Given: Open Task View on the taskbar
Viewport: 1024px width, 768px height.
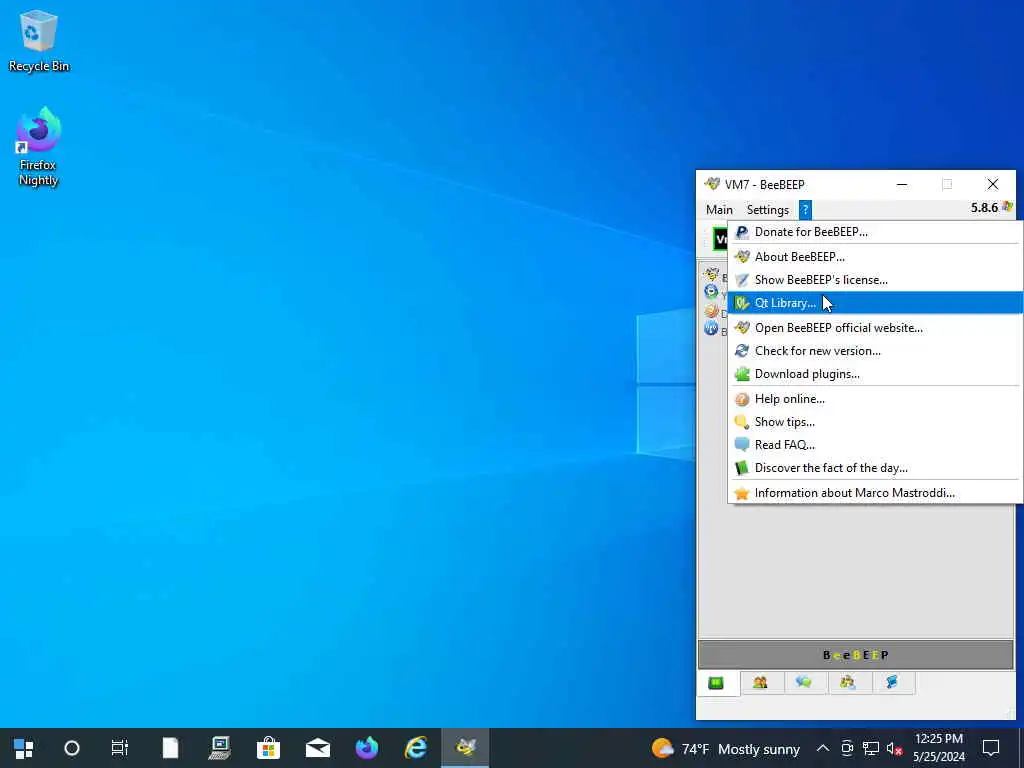Looking at the screenshot, I should coord(120,748).
